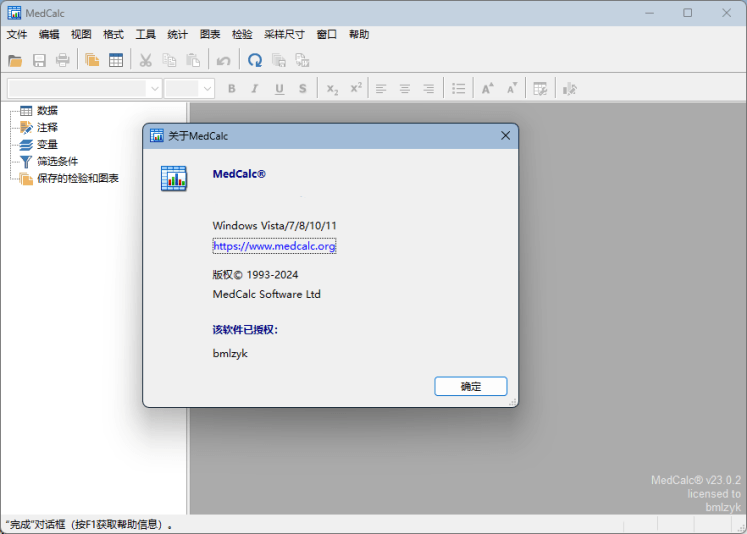
Task: Select the 注释 tree item
Action: coord(47,128)
